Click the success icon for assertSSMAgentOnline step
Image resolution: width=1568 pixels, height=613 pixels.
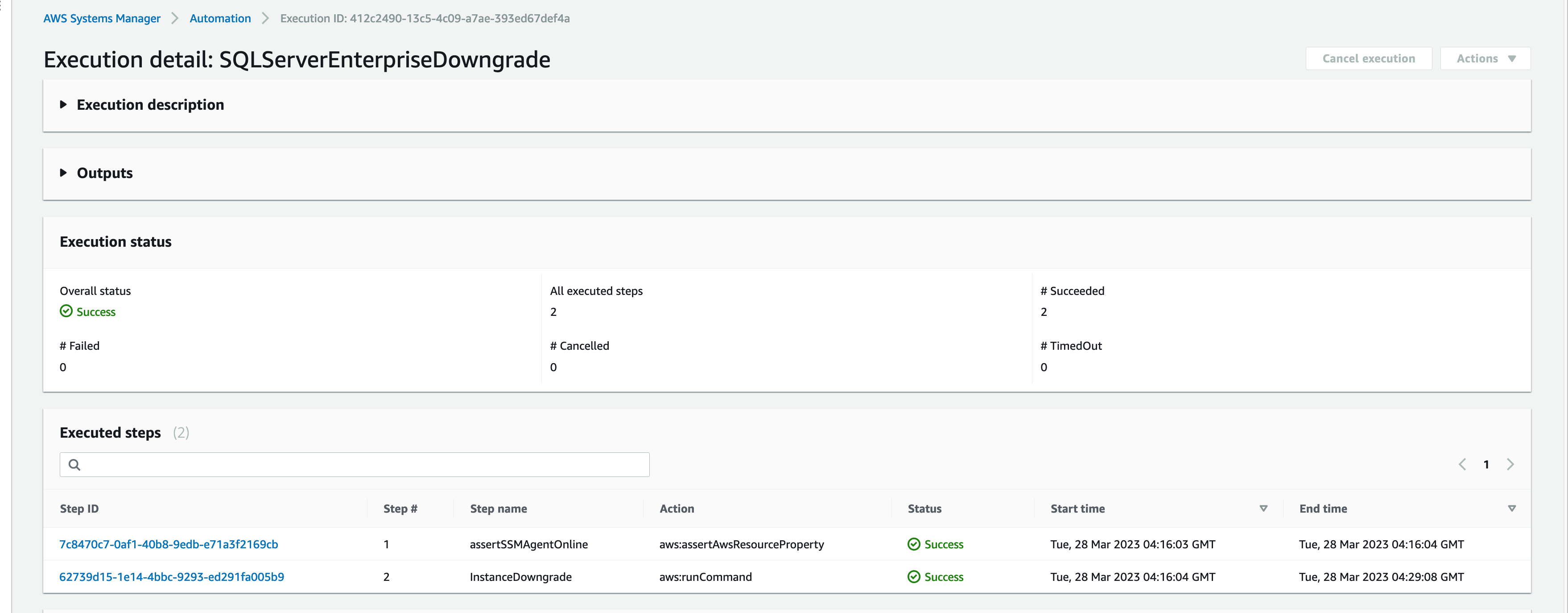914,544
